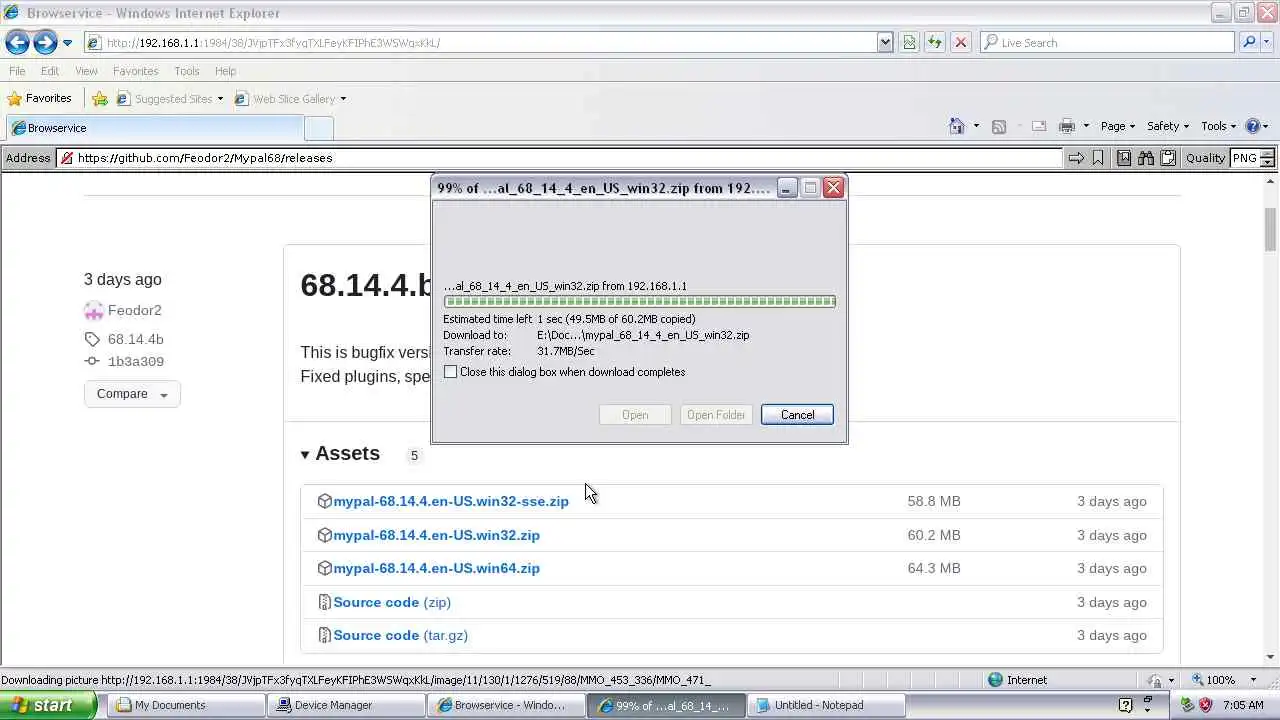Expand the Web Slice Gallery dropdown
This screenshot has height=720, width=1280.
[343, 99]
